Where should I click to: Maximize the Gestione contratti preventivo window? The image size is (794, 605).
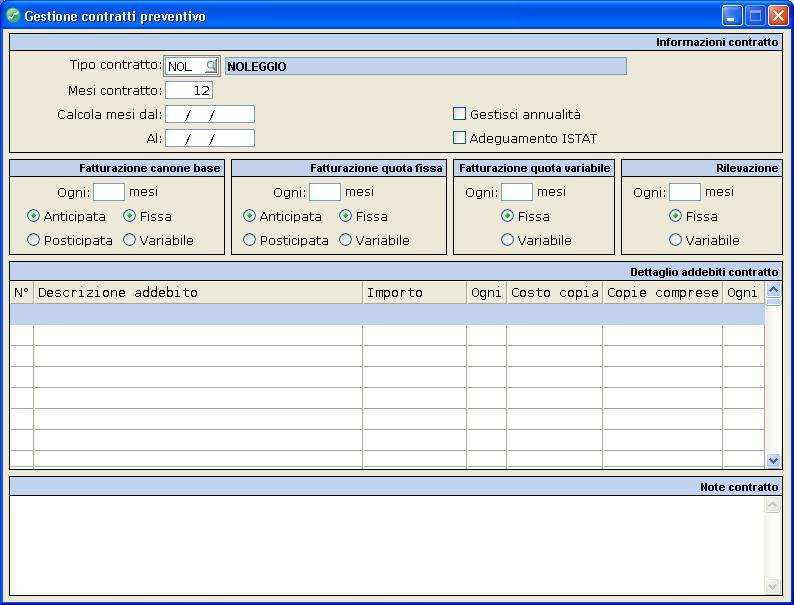[755, 16]
